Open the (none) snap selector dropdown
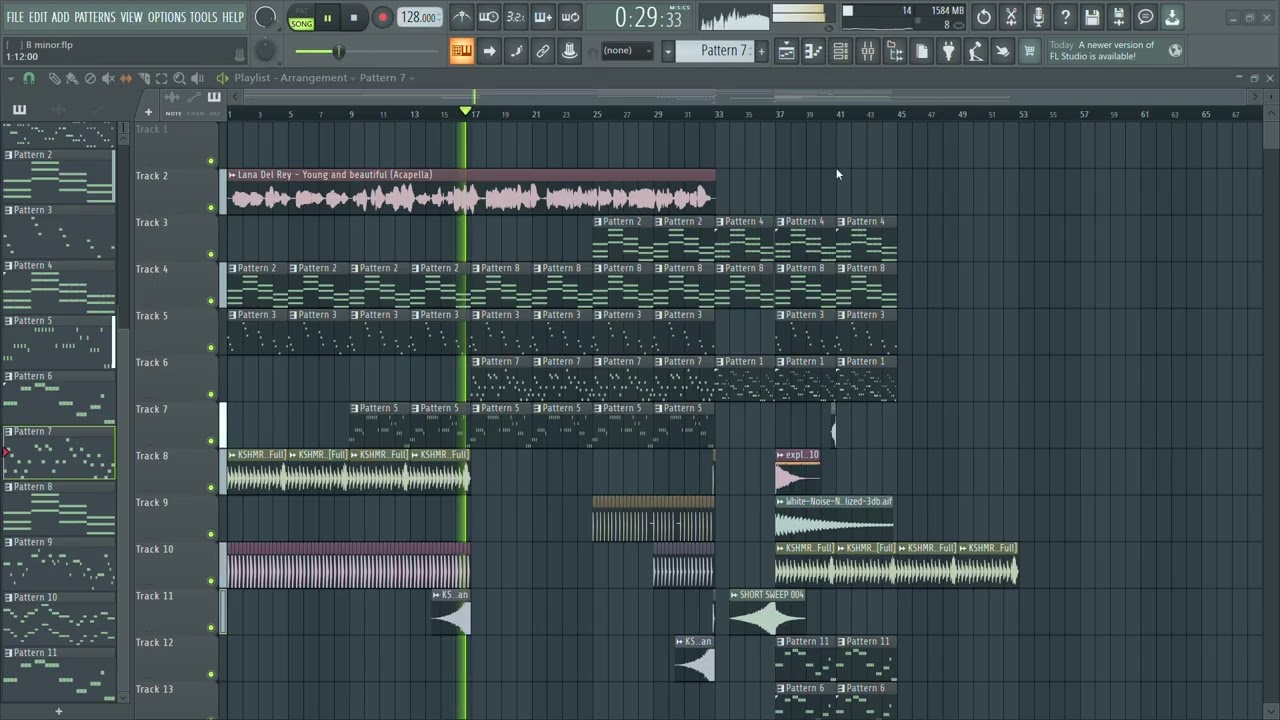 (x=628, y=51)
